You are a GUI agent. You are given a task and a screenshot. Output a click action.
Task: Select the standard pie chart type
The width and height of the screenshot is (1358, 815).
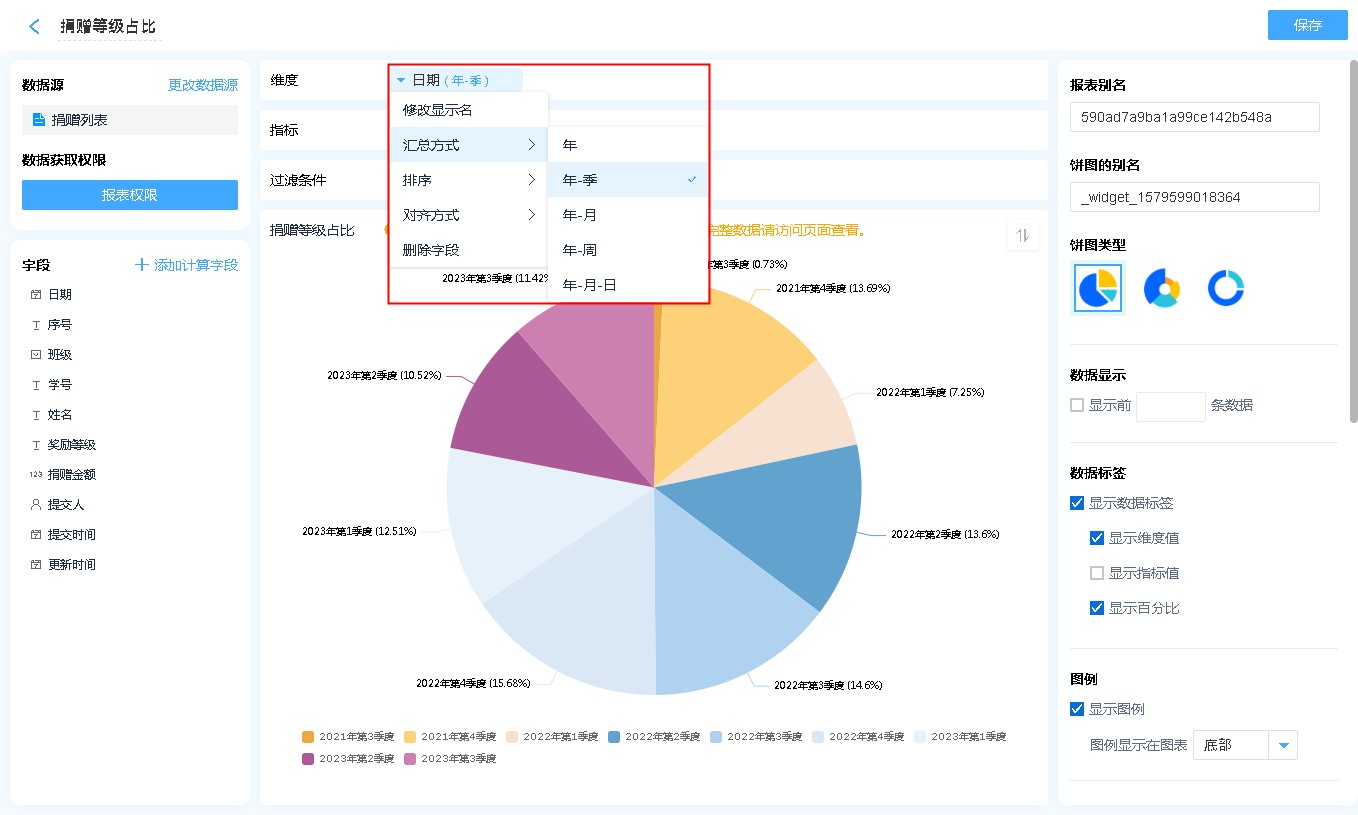(x=1098, y=288)
